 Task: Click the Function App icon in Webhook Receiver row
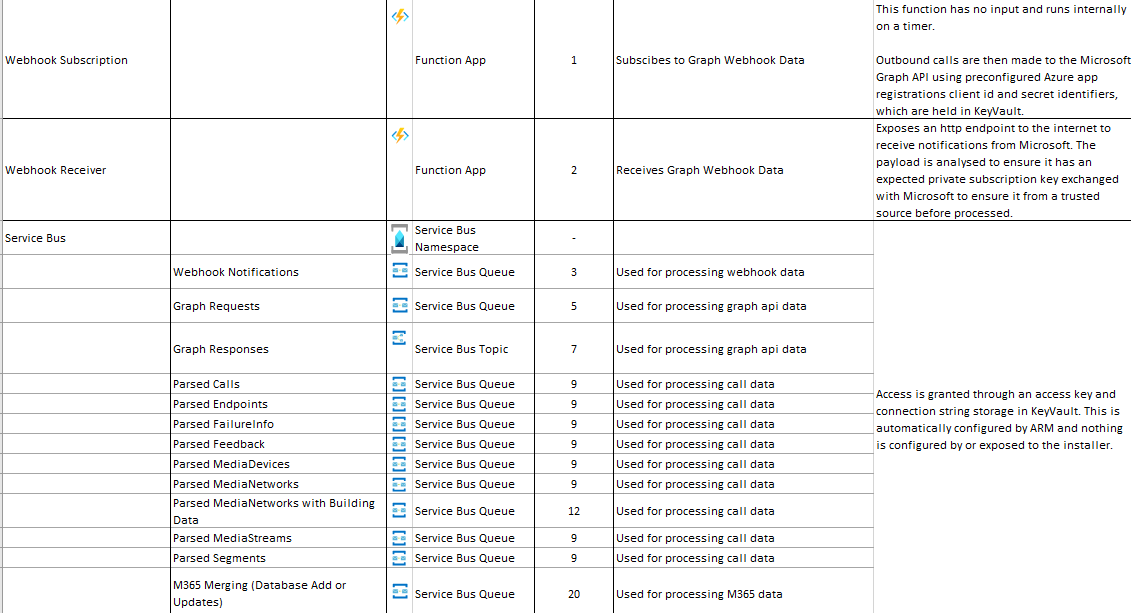coord(400,135)
